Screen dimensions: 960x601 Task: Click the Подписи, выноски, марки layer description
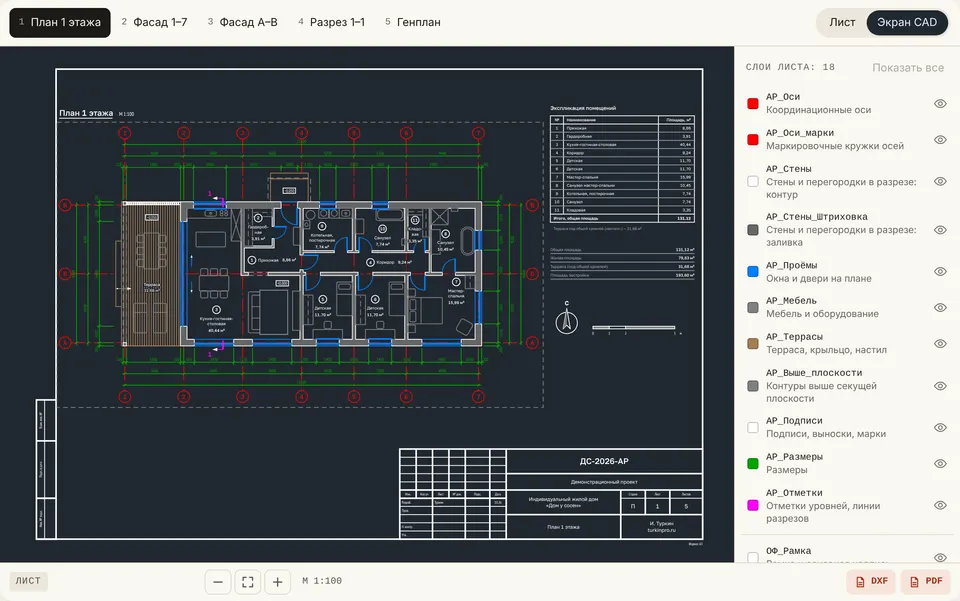pyautogui.click(x=826, y=434)
